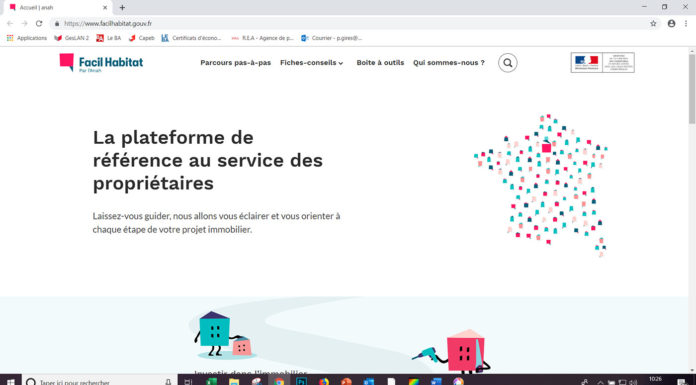The image size is (696, 385).
Task: Open PowerPoint from the taskbar
Action: [347, 381]
